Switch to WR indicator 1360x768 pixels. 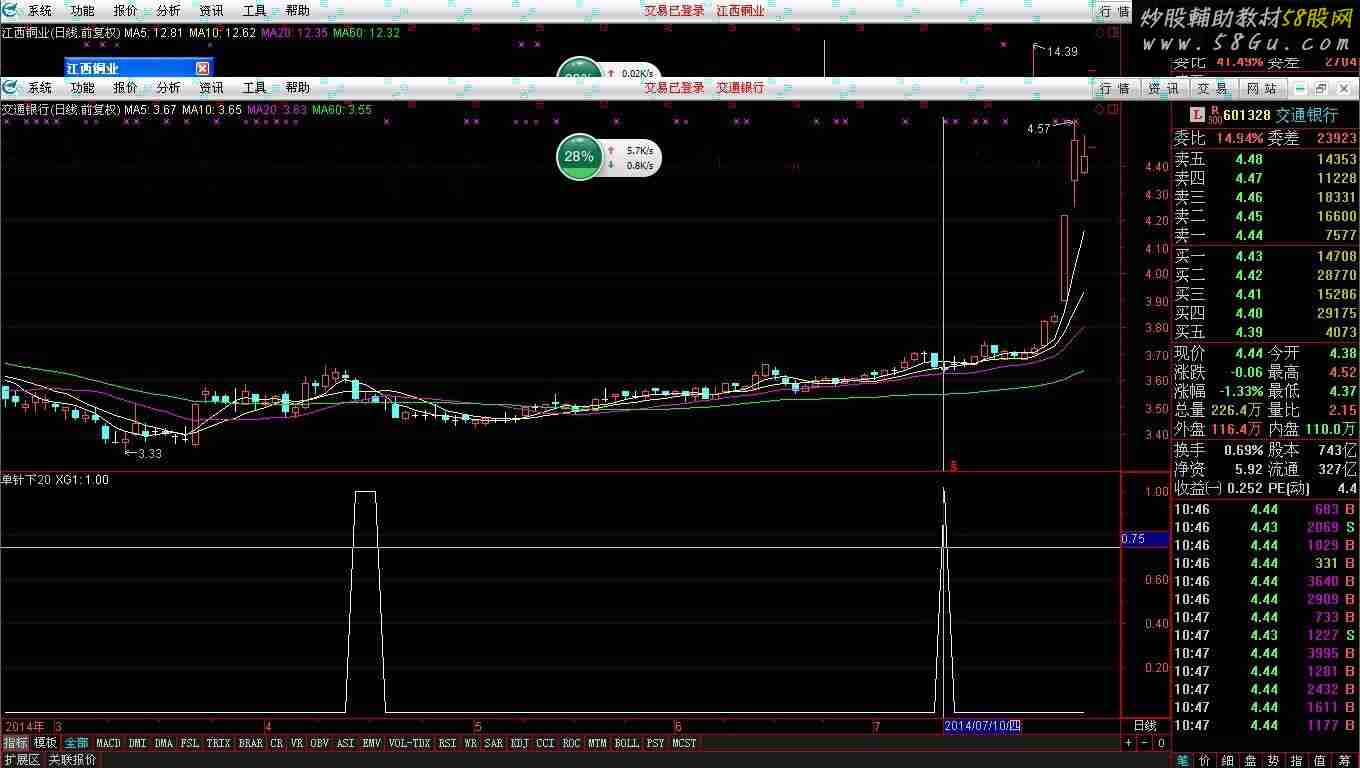point(471,743)
